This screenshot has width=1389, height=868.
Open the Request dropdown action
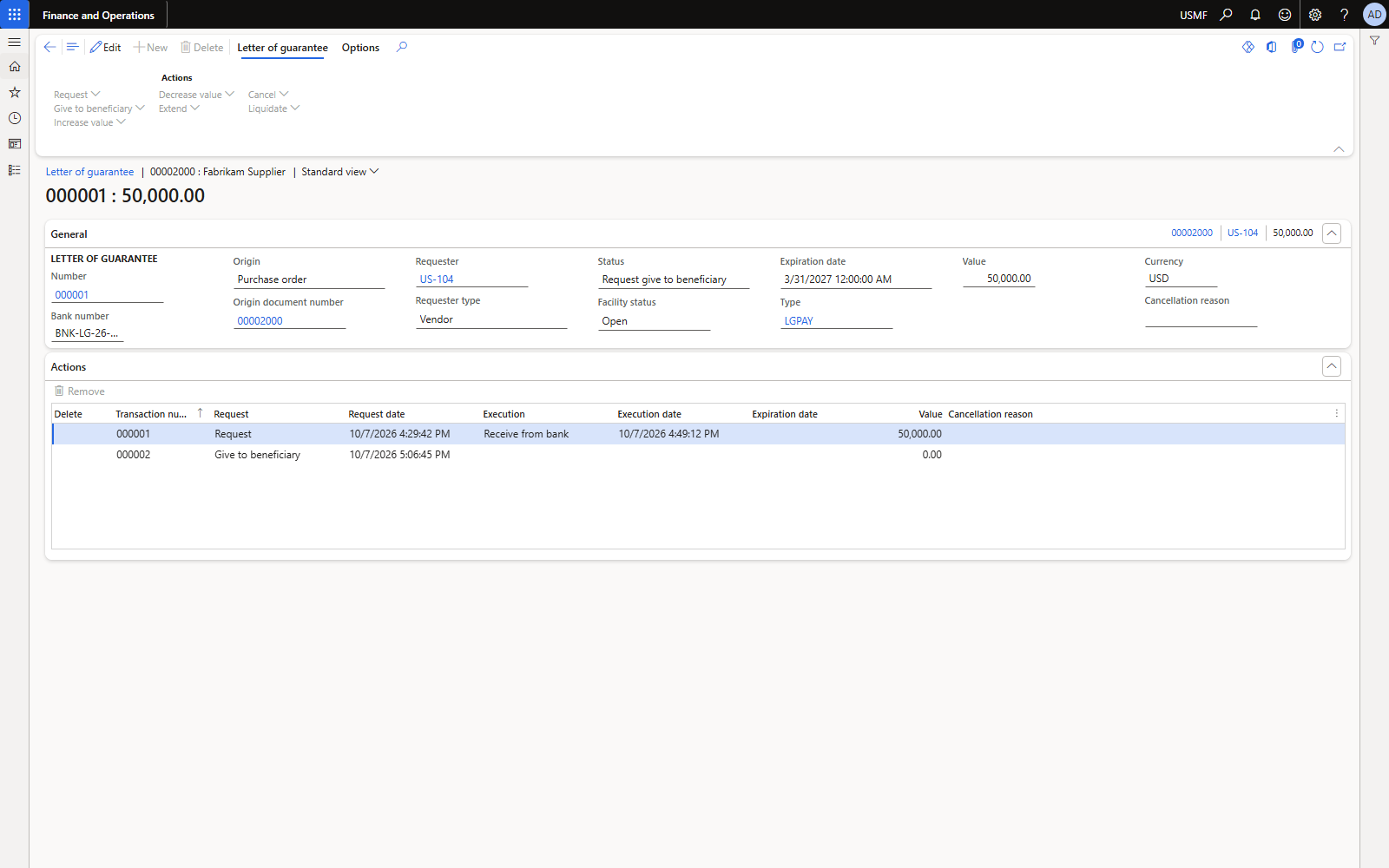tap(77, 95)
